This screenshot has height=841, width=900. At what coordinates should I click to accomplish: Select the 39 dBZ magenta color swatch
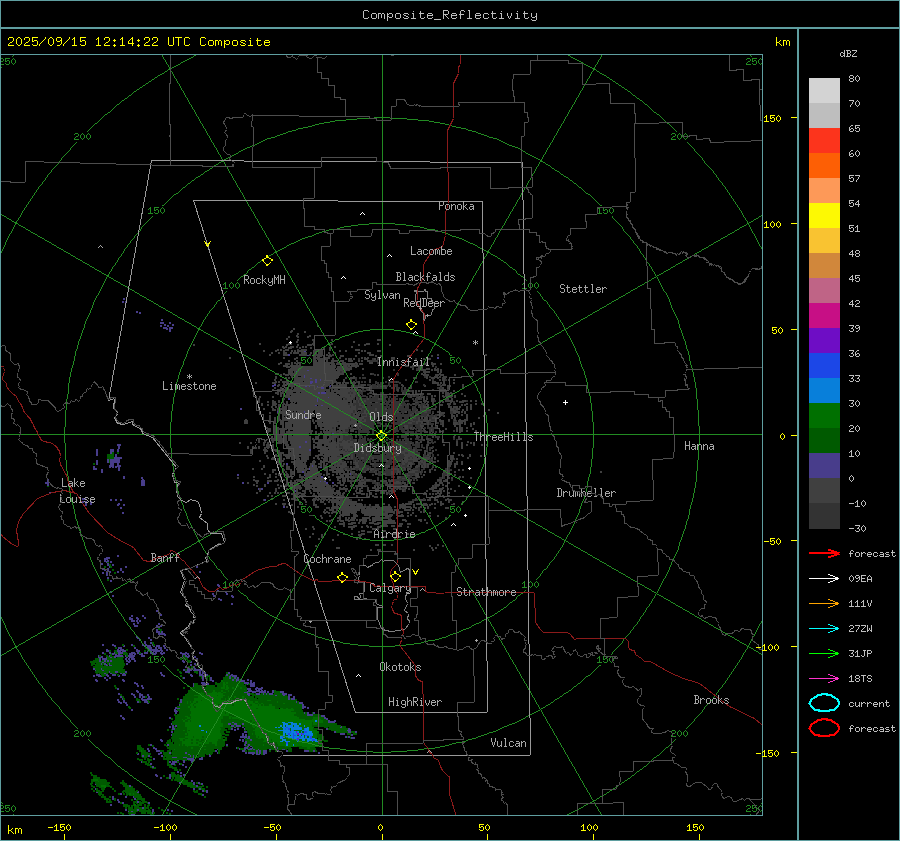pos(824,316)
